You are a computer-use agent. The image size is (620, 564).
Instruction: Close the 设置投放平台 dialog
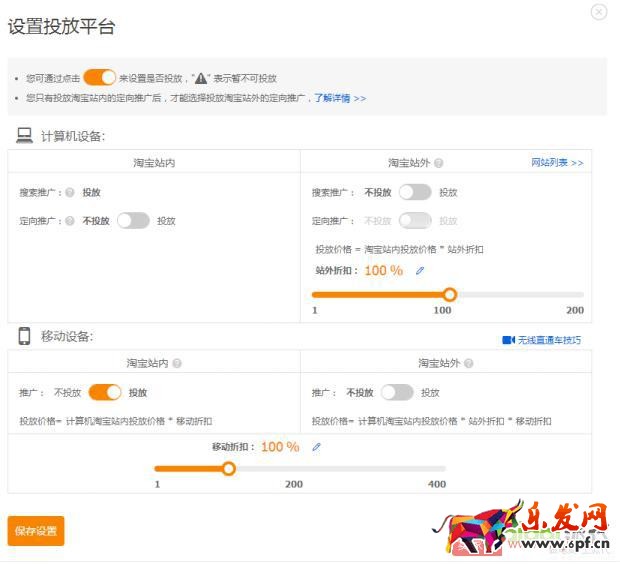599,12
